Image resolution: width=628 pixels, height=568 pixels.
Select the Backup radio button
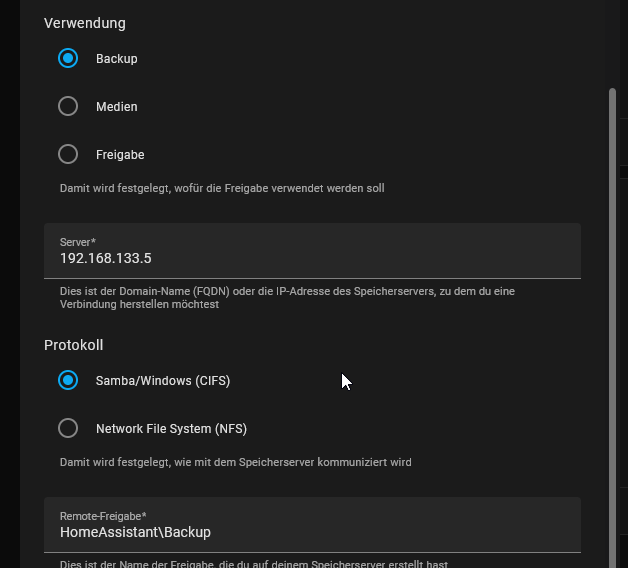68,59
